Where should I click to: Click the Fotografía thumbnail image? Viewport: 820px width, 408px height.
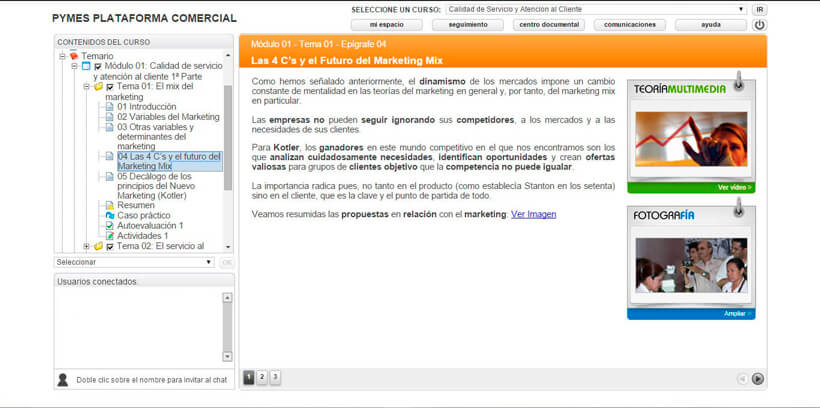coord(690,265)
